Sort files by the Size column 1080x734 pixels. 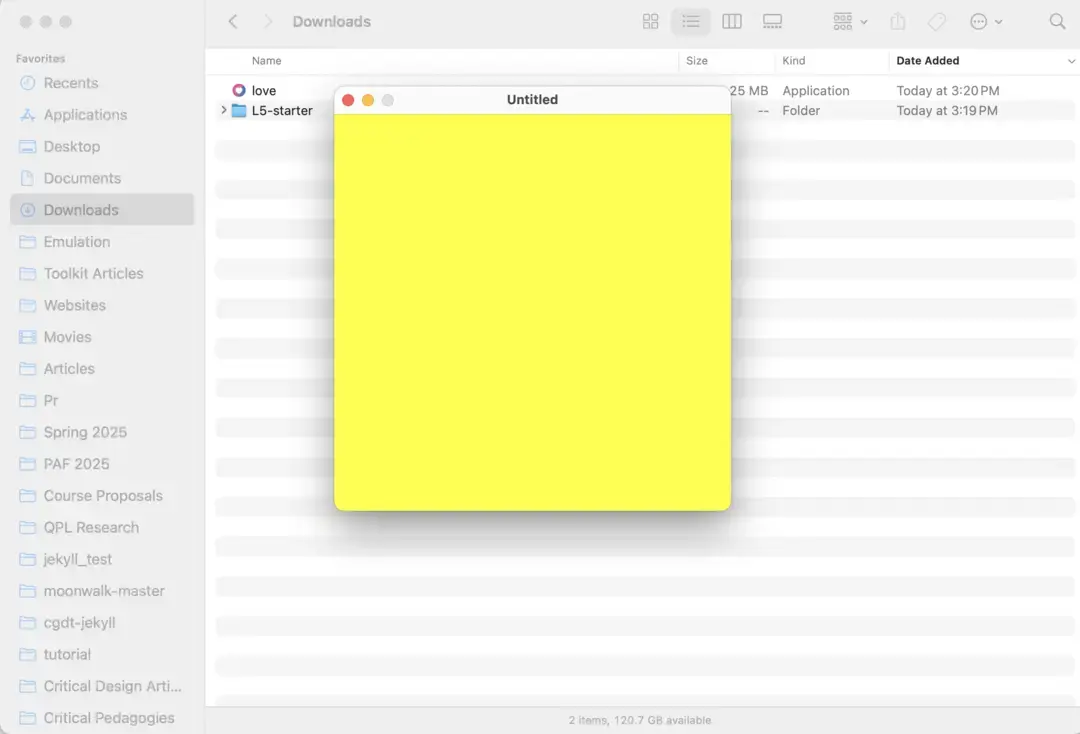pos(697,61)
